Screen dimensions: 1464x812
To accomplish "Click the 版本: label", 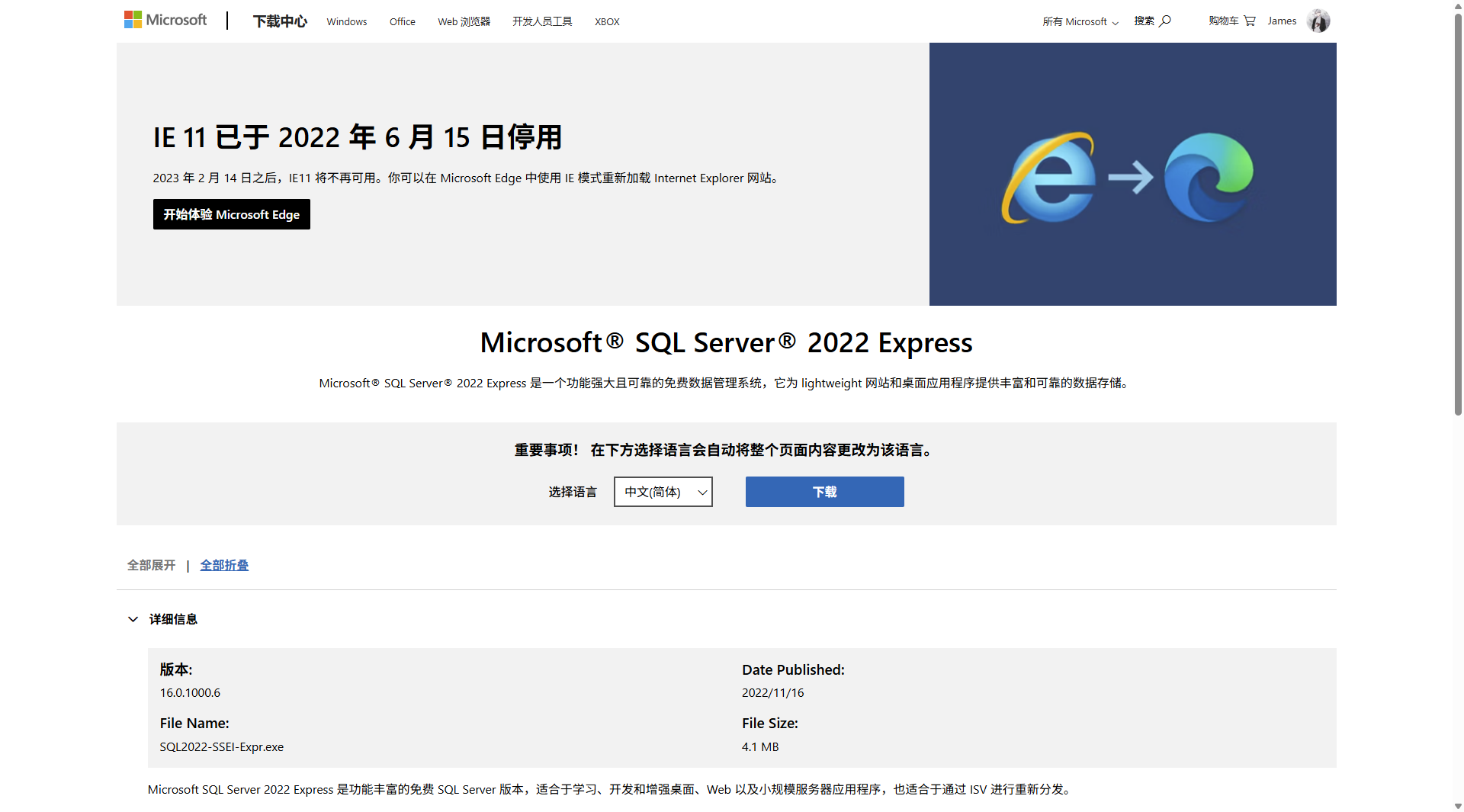I will pyautogui.click(x=176, y=669).
